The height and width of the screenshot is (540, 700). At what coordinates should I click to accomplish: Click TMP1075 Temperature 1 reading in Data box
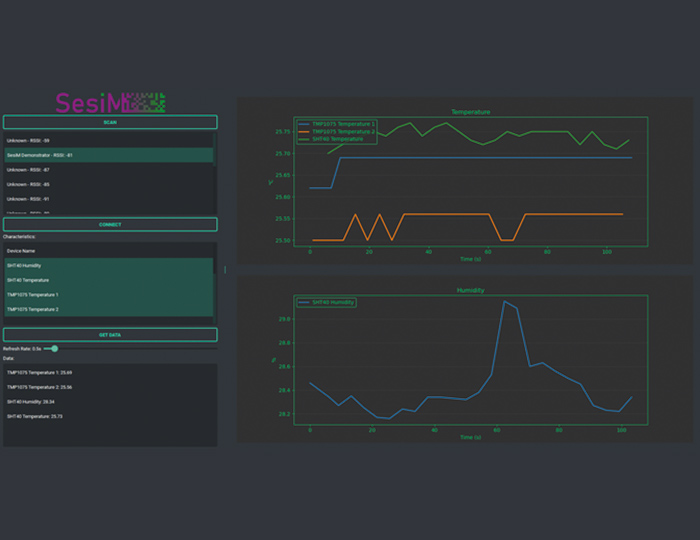coord(39,372)
